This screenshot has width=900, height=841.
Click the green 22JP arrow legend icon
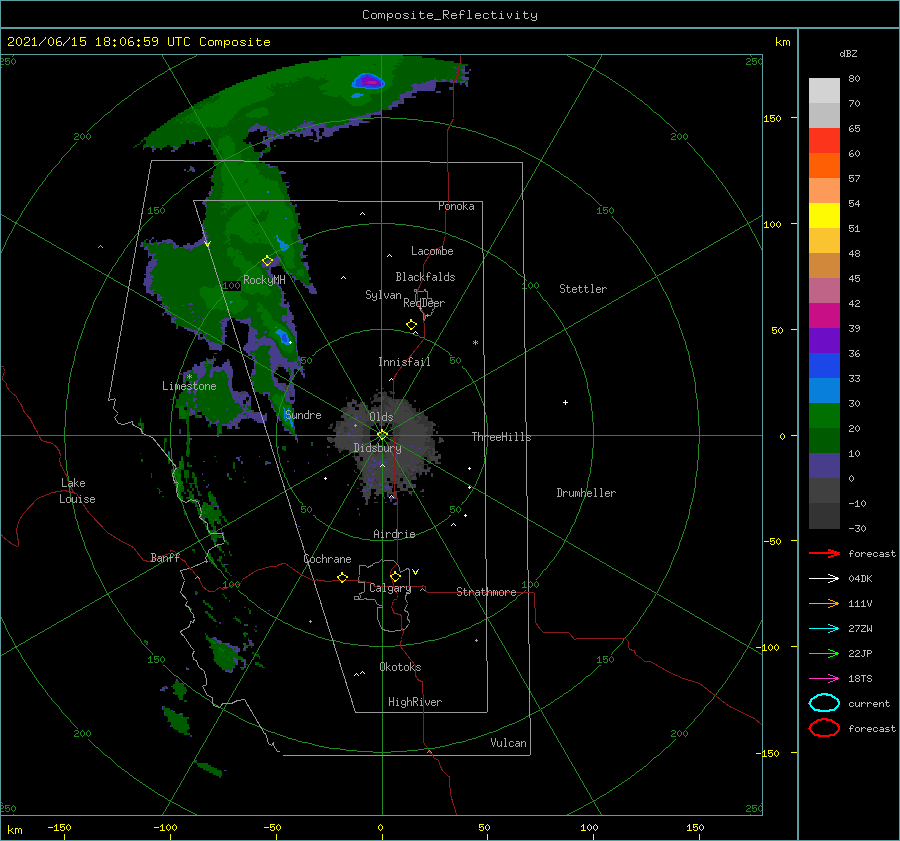coord(824,653)
